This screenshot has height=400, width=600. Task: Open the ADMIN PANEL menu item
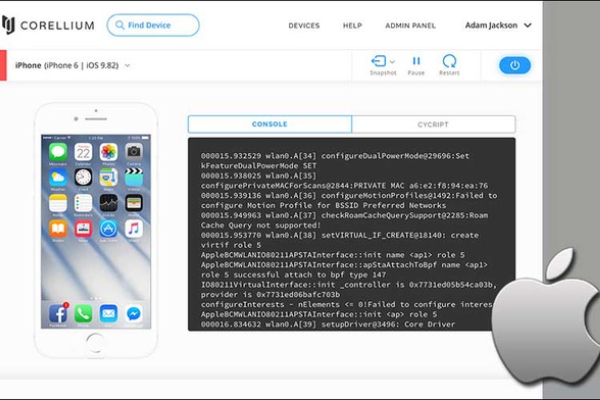[x=410, y=26]
